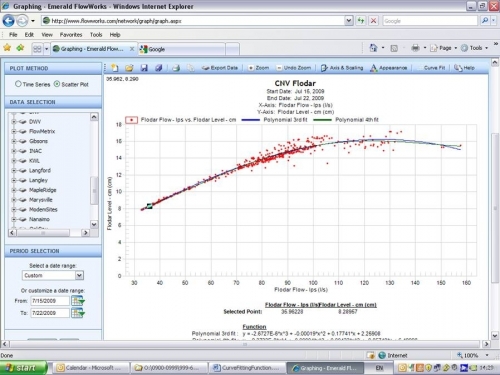
Task: Expand the KWL tree node
Action: [14, 161]
